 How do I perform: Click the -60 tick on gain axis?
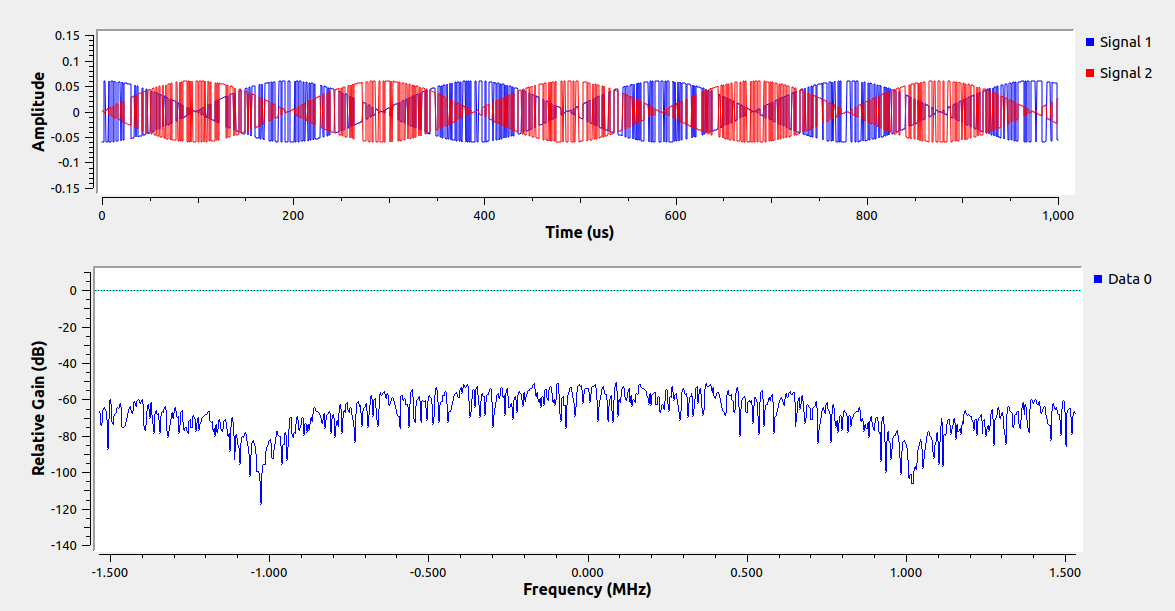pos(67,400)
